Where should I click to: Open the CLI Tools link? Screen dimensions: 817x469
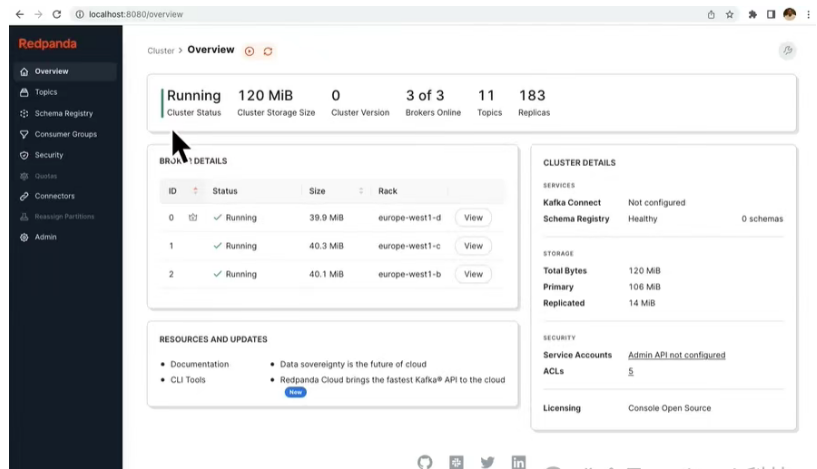(x=188, y=379)
